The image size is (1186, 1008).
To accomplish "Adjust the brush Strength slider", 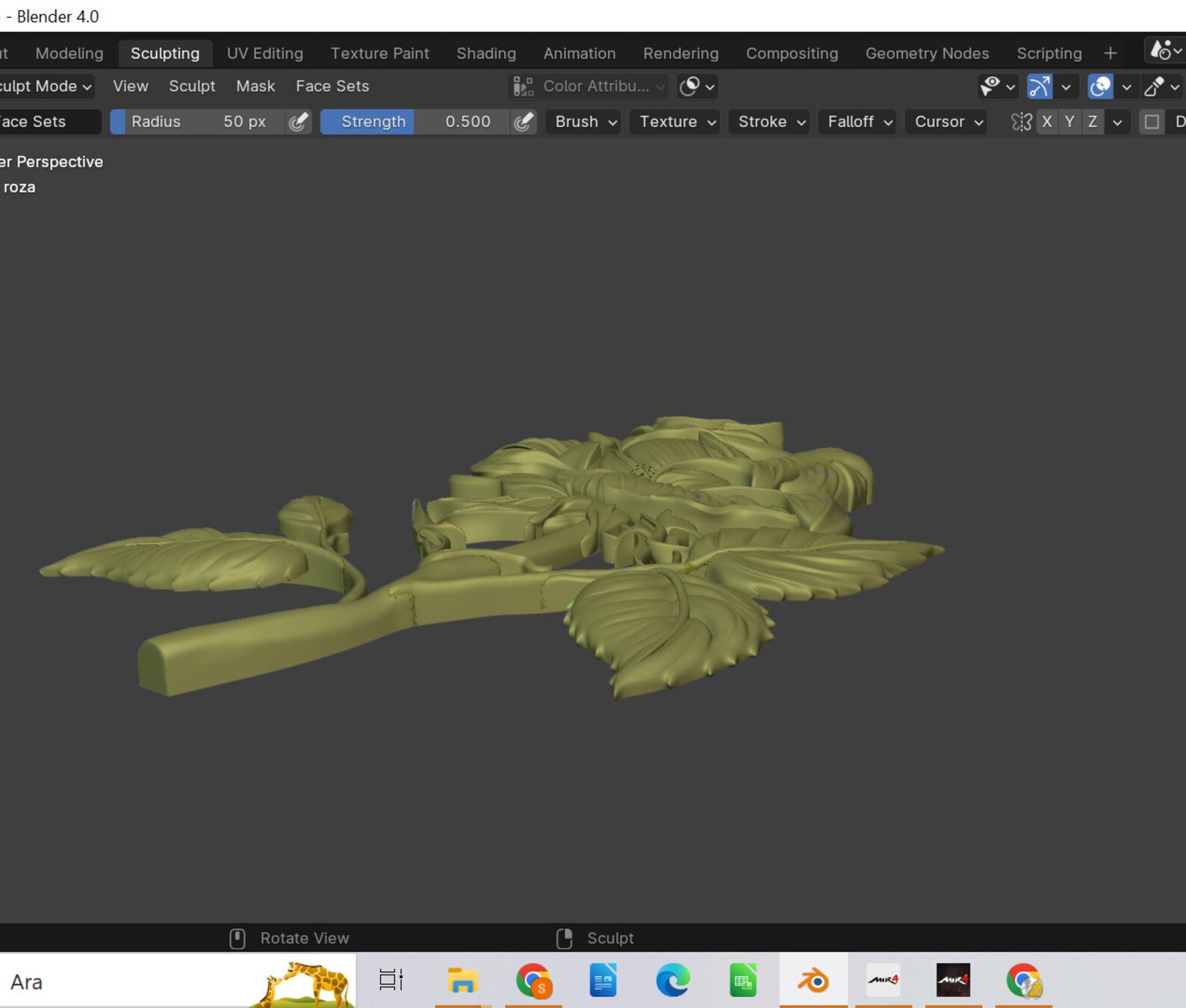I will pyautogui.click(x=415, y=122).
